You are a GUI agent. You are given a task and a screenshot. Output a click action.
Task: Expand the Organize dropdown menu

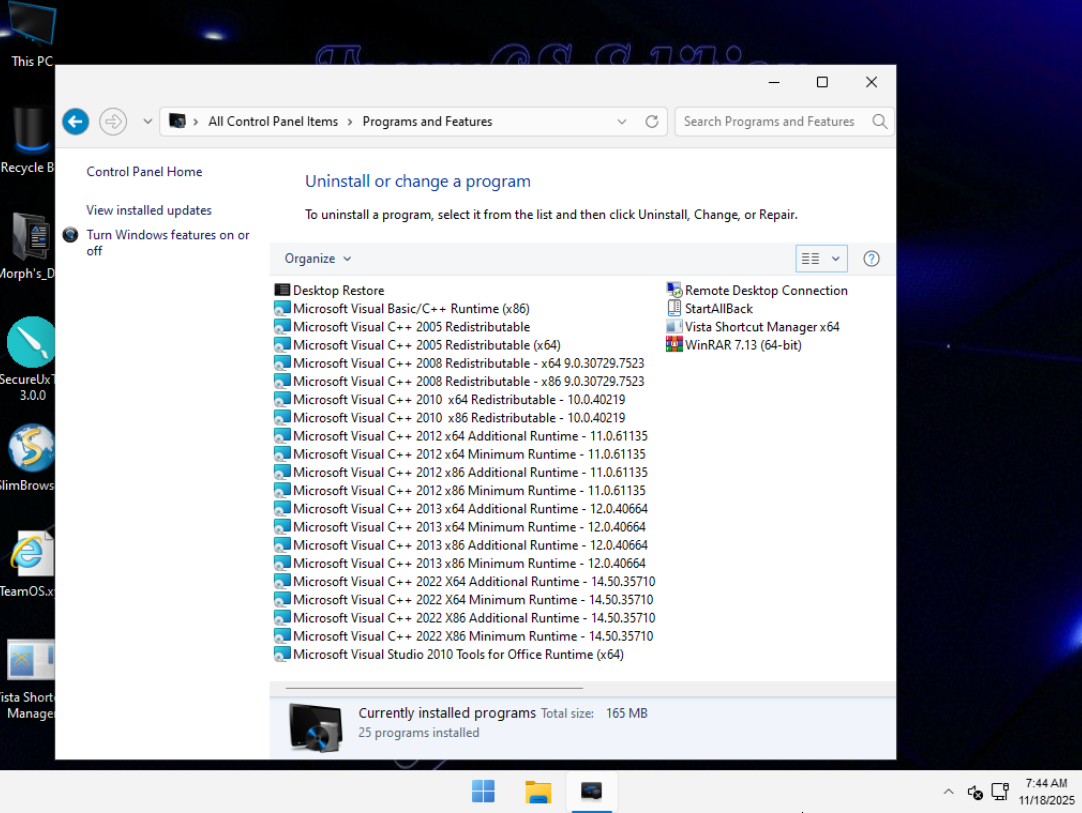tap(318, 259)
